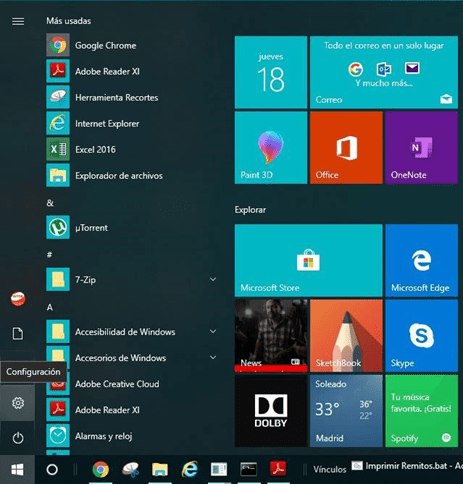
Task: Launch Adobe Reader XI in Más usadas
Action: tap(132, 71)
